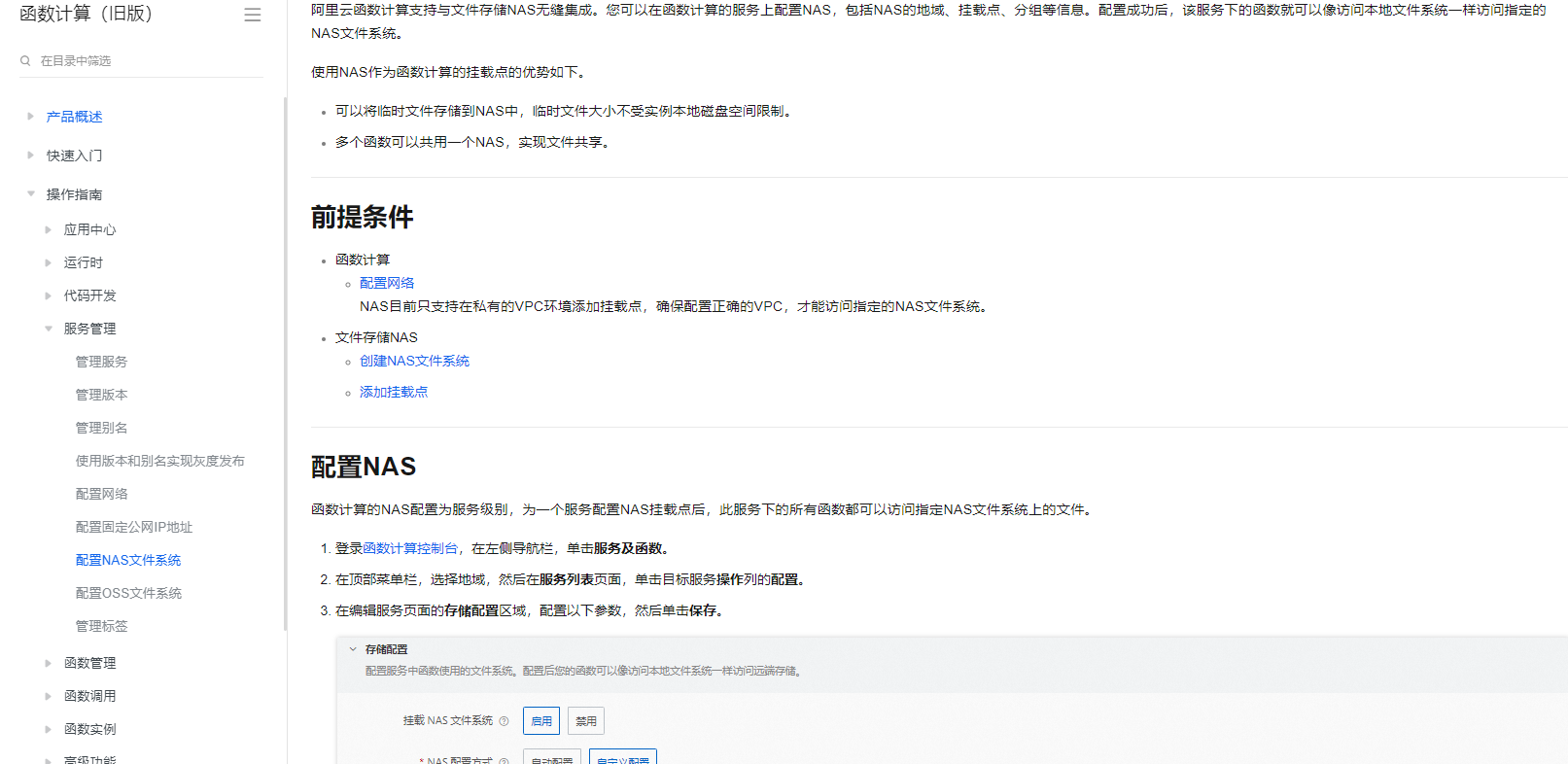Open the 配置固定公网IP地址 page

tap(134, 527)
